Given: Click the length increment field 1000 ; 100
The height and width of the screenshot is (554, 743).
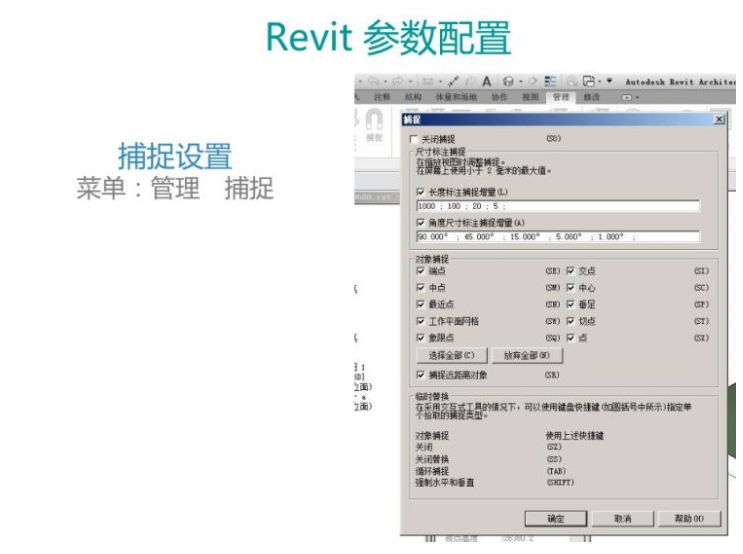Looking at the screenshot, I should (558, 206).
